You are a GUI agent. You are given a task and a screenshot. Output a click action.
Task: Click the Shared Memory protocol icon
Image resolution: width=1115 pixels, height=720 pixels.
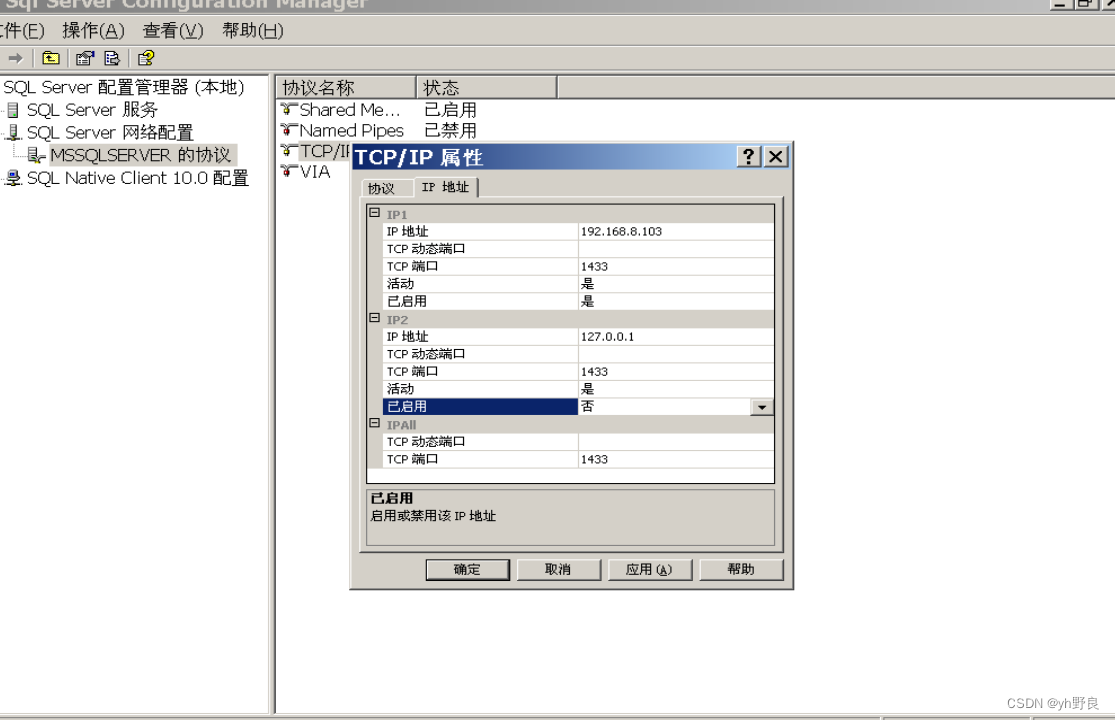pyautogui.click(x=289, y=109)
